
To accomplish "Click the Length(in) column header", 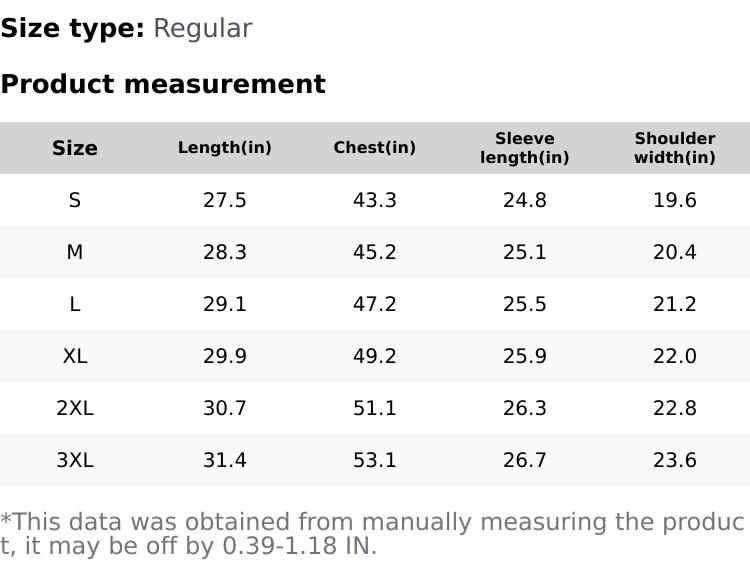I will (x=225, y=148).
